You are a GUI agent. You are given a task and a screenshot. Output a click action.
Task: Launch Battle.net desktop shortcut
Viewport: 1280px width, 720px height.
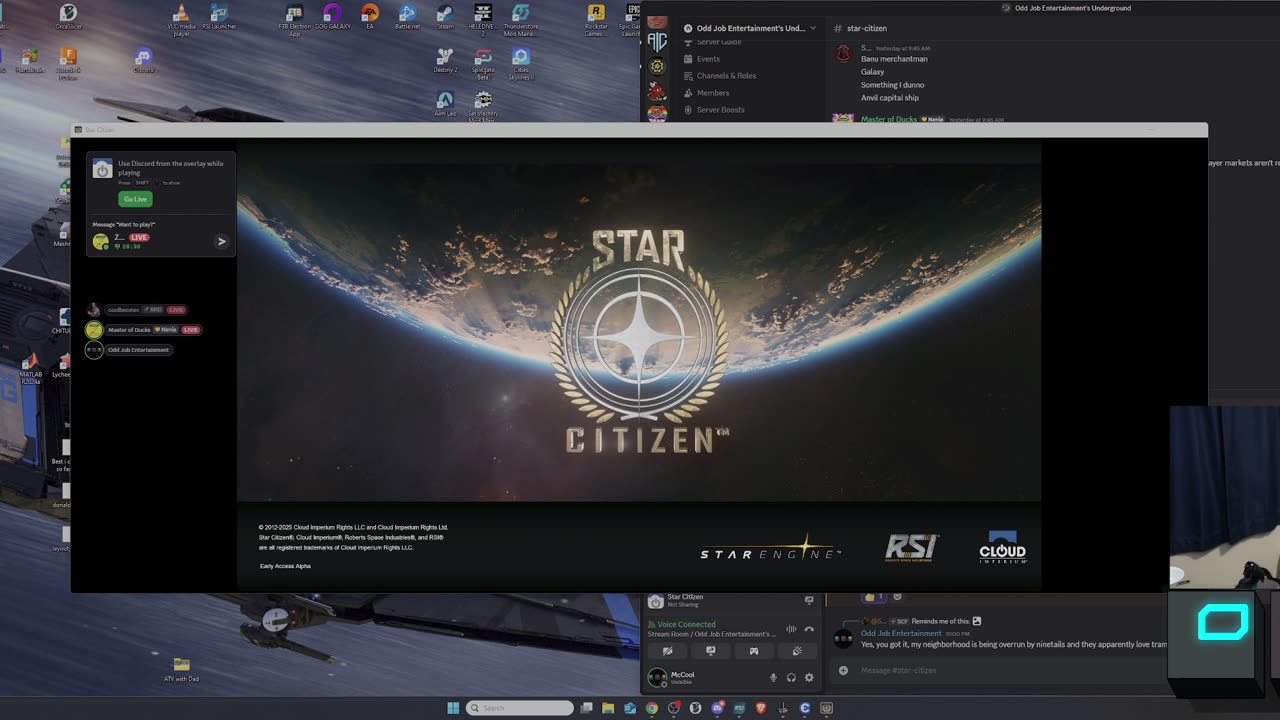click(x=407, y=16)
